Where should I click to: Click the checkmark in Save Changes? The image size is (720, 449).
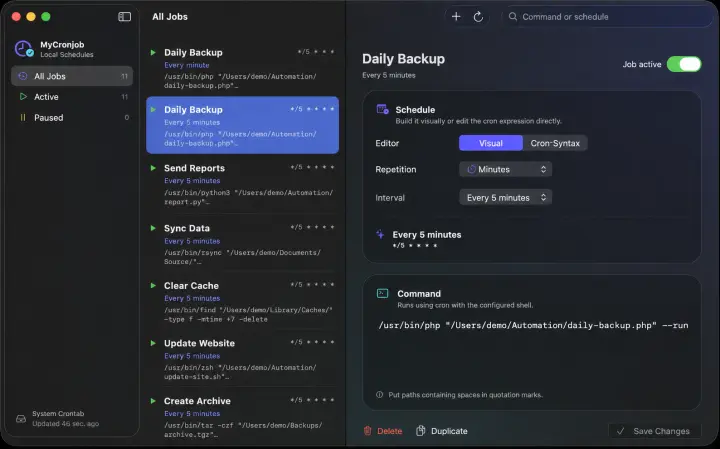click(x=620, y=431)
